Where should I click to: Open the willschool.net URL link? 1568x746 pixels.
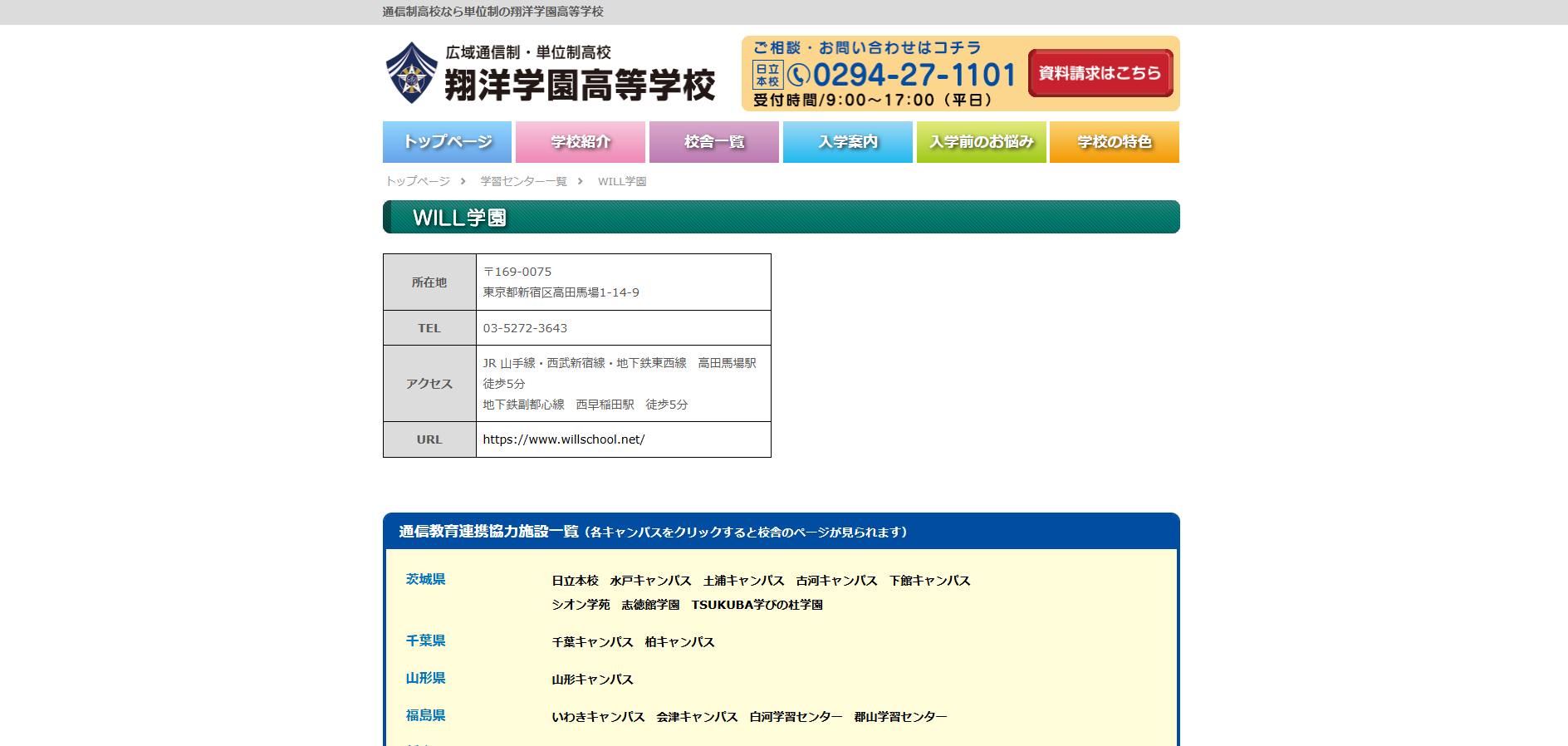click(563, 439)
